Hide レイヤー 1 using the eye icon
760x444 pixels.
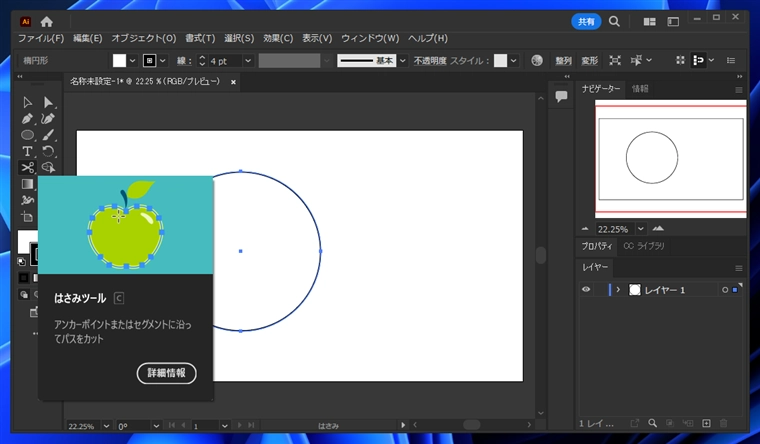click(x=587, y=290)
